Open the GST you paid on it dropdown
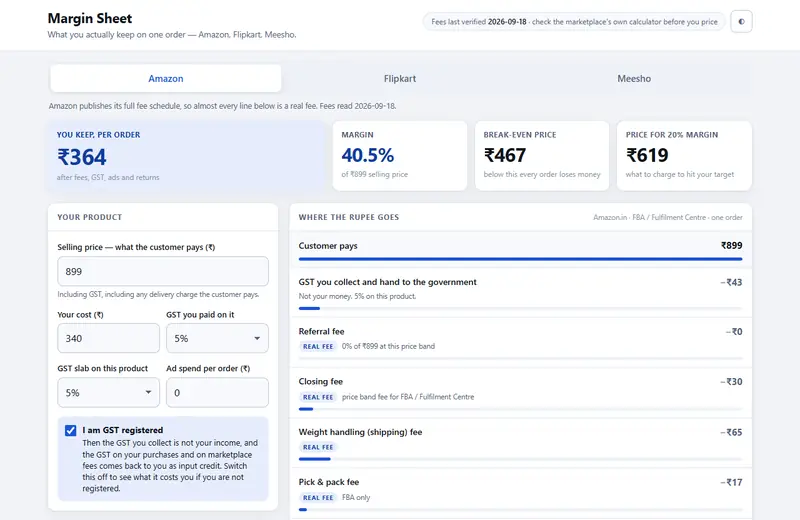The width and height of the screenshot is (800, 520). [217, 338]
